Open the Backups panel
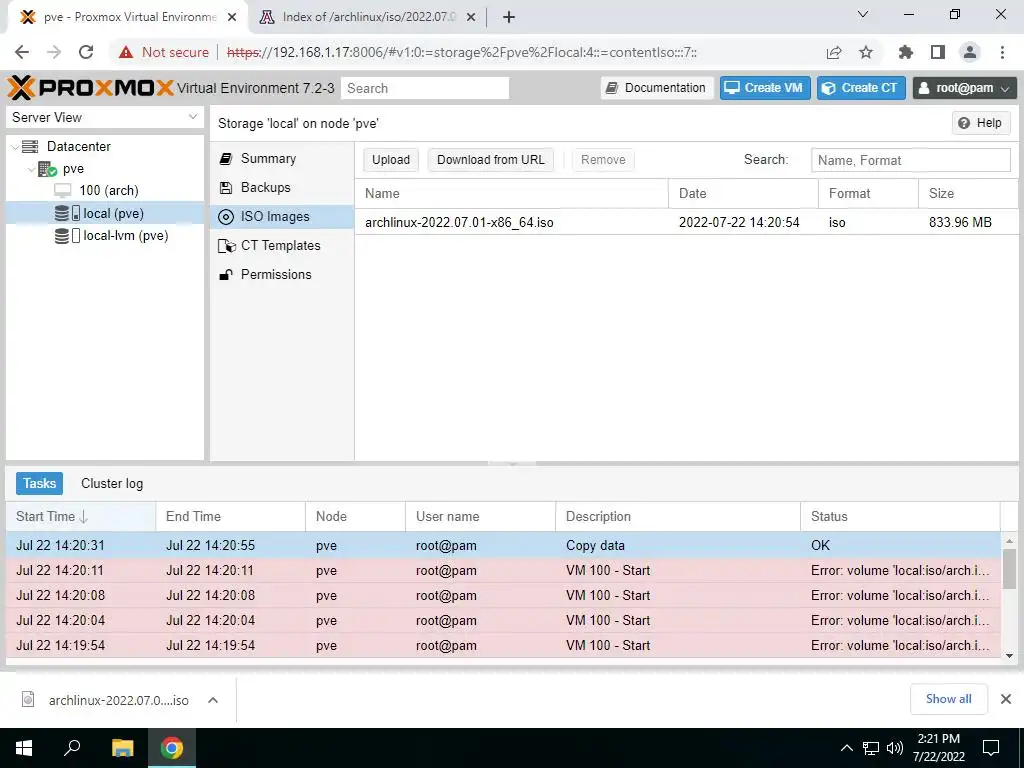The image size is (1024, 768). (282, 187)
